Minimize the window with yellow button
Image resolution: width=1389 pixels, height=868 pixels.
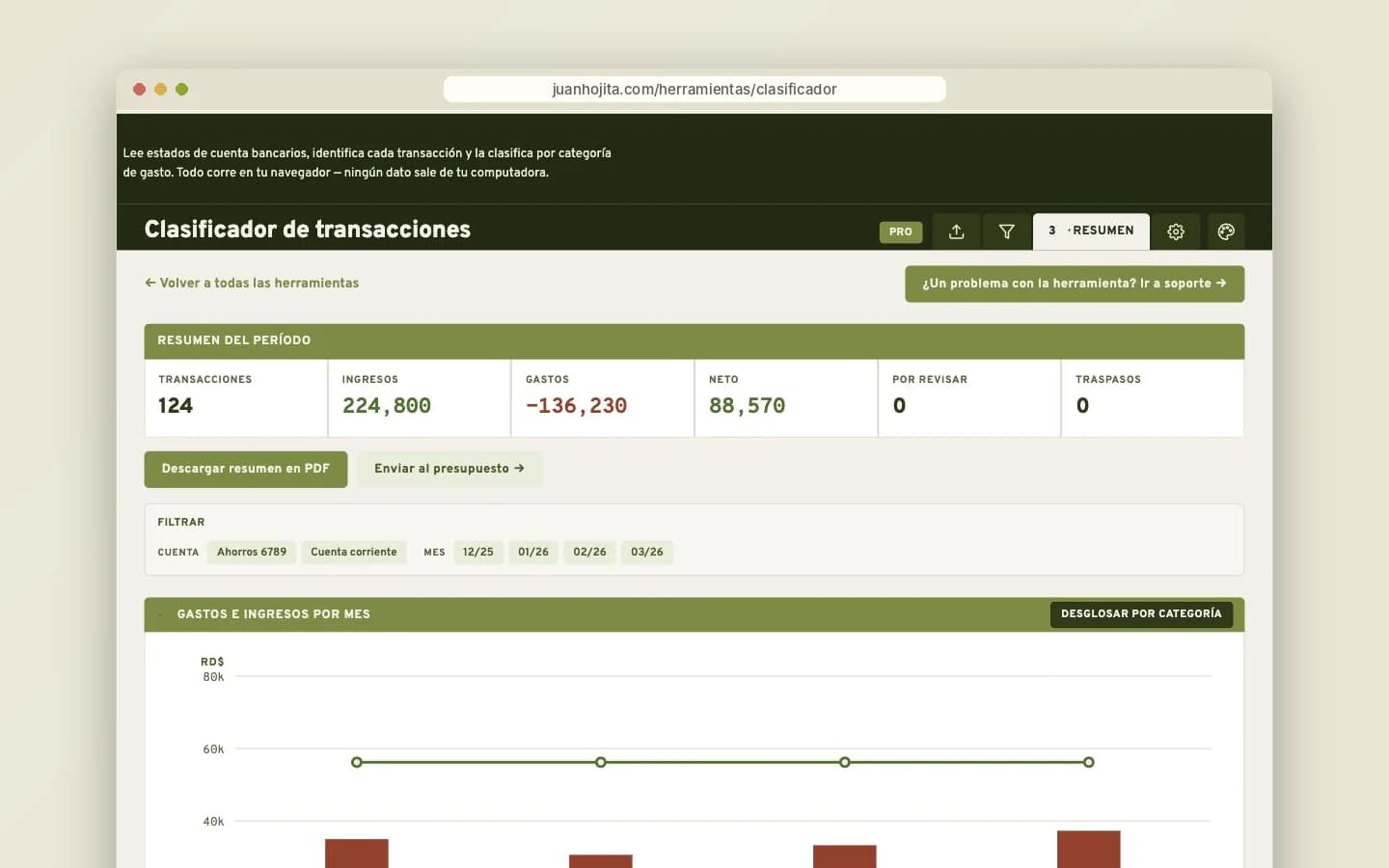(x=160, y=90)
